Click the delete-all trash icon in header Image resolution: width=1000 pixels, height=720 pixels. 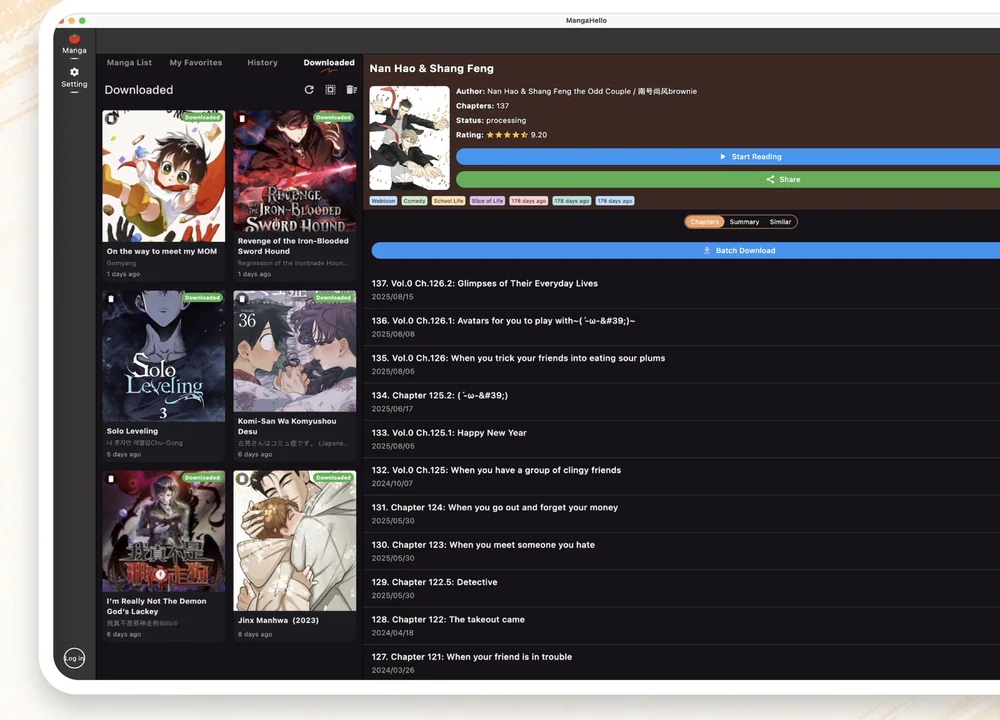[x=351, y=90]
